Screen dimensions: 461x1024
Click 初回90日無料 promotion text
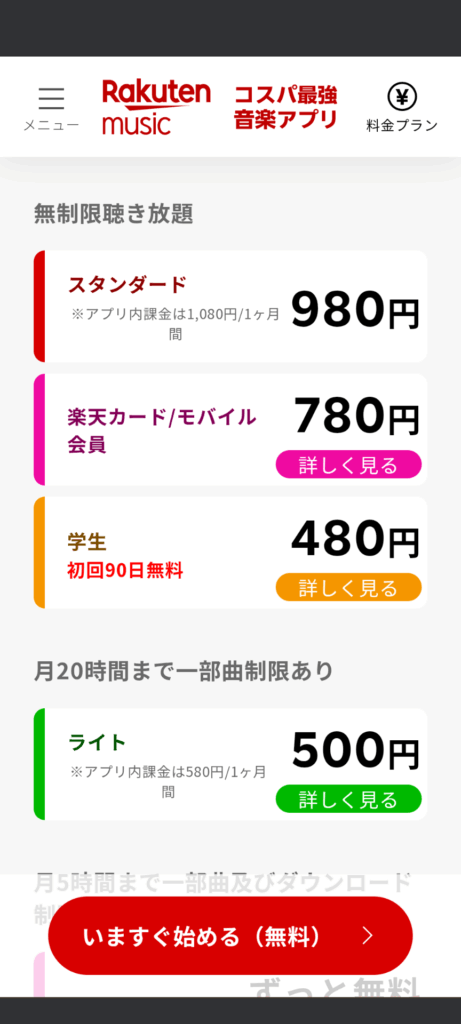tap(125, 571)
